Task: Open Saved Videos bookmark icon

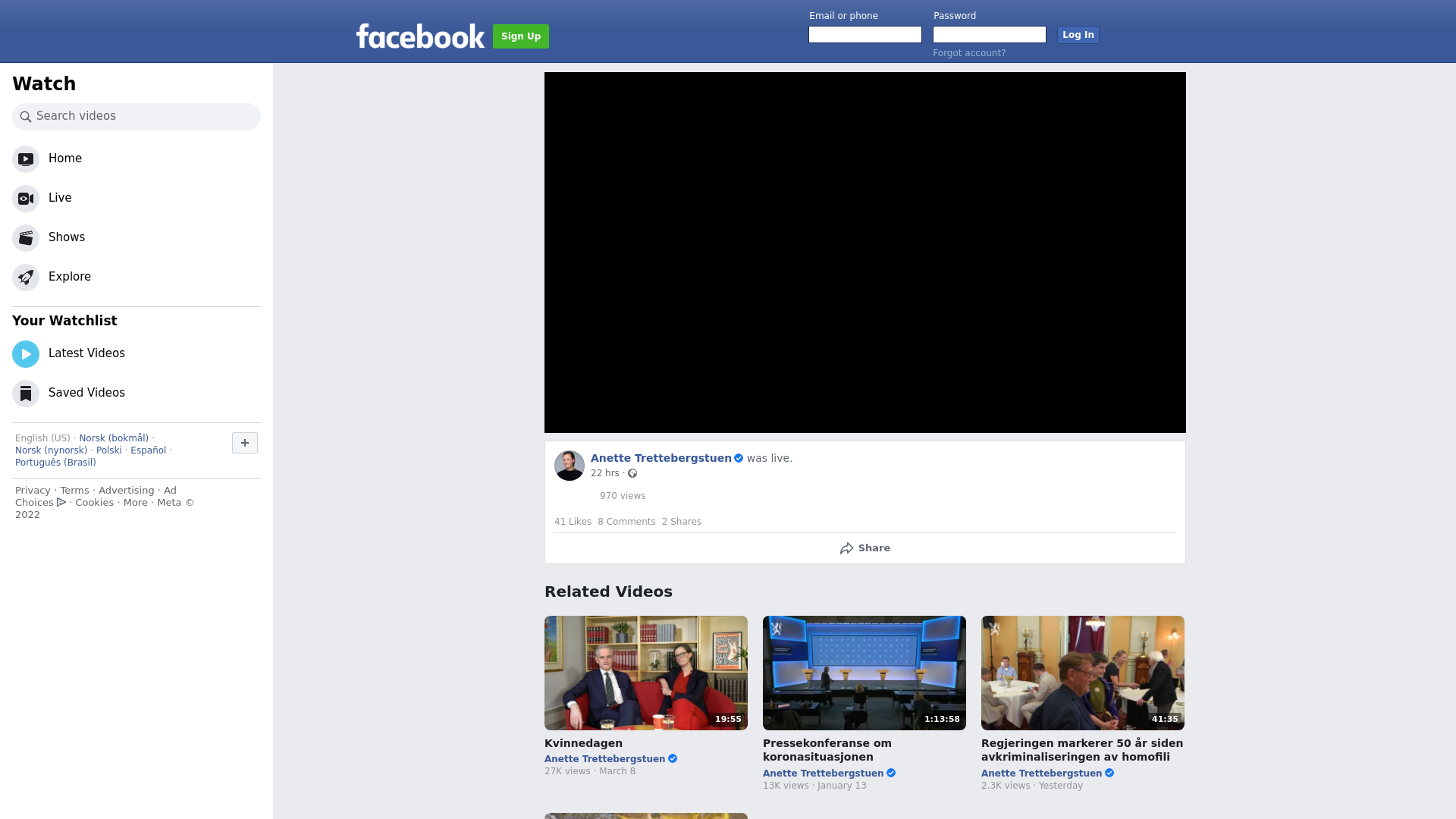Action: point(26,394)
